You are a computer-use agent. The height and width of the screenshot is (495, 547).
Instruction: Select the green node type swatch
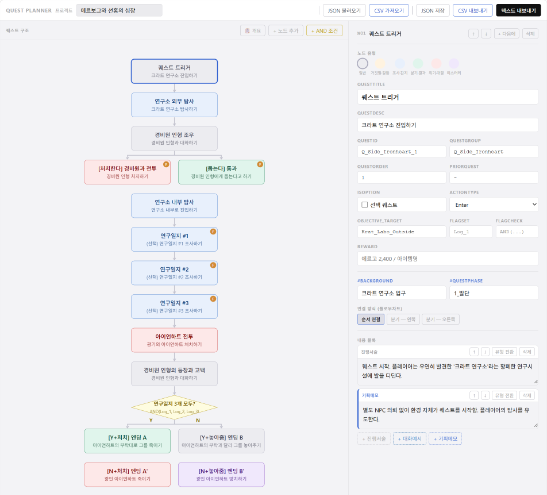pyautogui.click(x=418, y=63)
